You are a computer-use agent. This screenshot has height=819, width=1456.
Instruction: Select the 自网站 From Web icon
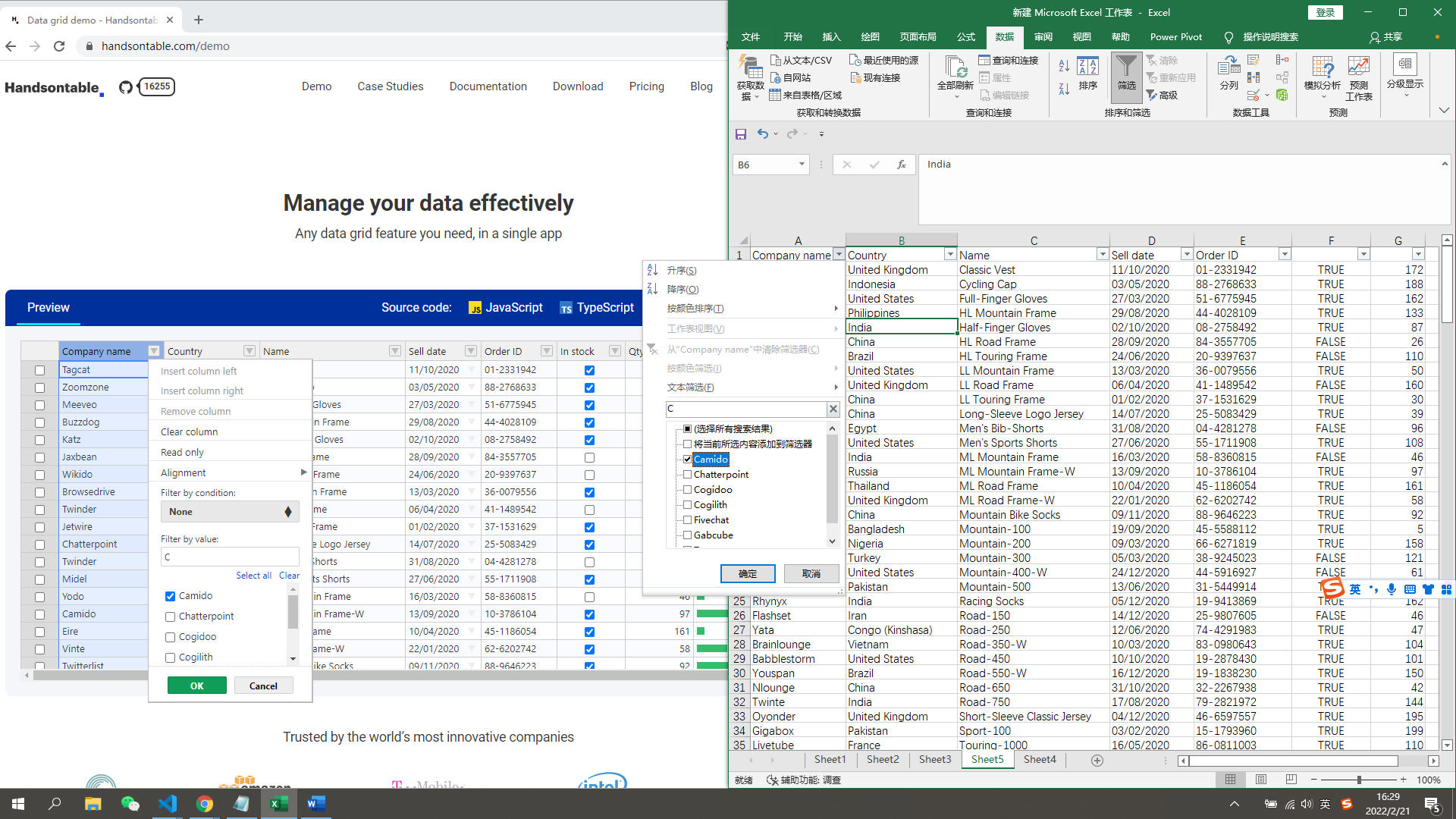777,77
